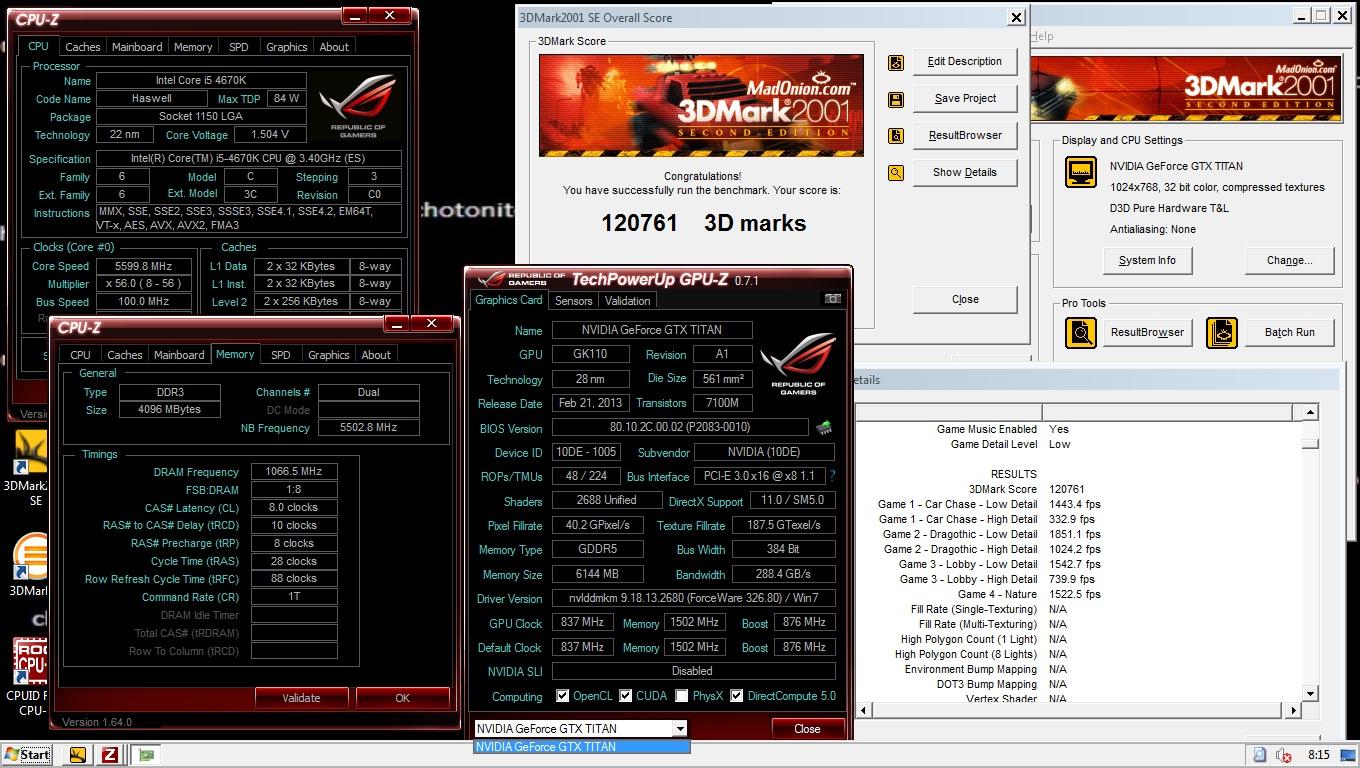
Task: Open the orange 3DMark desktop shortcut
Action: pyautogui.click(x=29, y=565)
